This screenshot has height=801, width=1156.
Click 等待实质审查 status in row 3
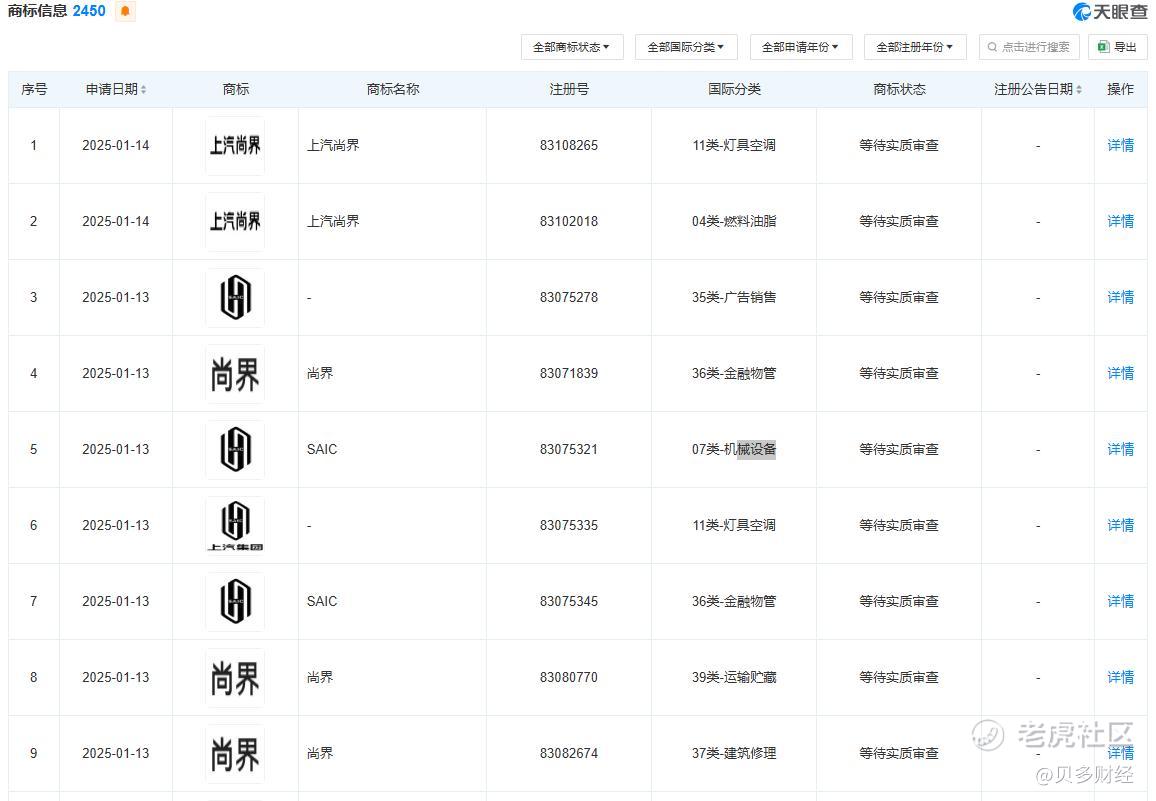[x=899, y=297]
